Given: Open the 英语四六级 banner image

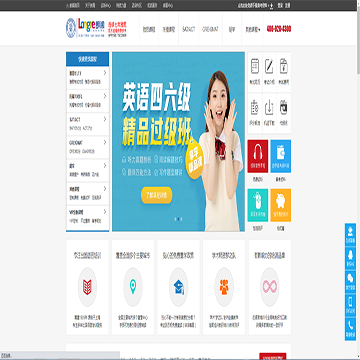Looking at the screenshot, I should coord(178,142).
